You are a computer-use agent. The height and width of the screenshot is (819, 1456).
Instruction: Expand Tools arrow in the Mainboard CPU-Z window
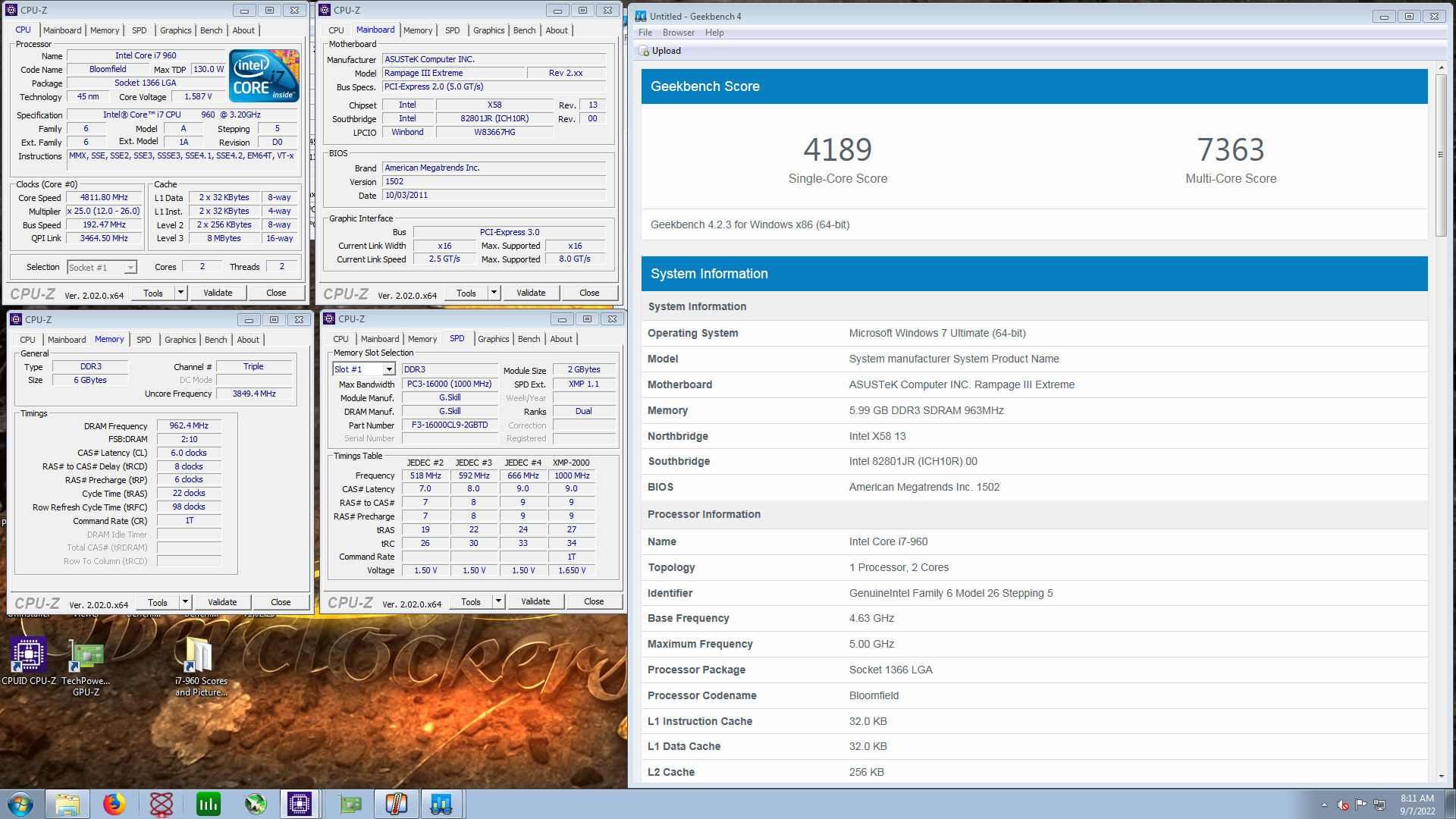pyautogui.click(x=494, y=293)
